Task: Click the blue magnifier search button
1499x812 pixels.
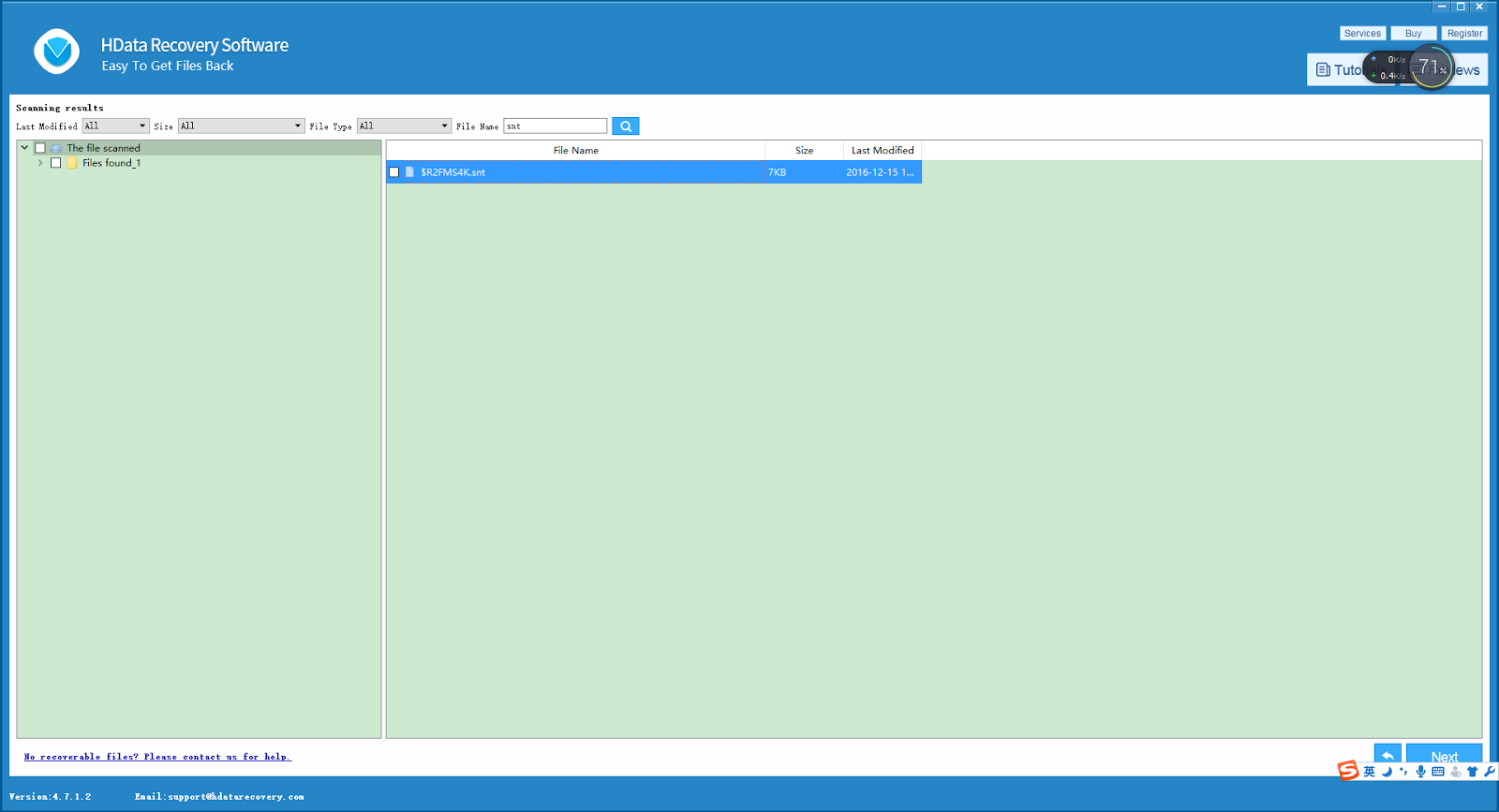Action: click(x=626, y=126)
